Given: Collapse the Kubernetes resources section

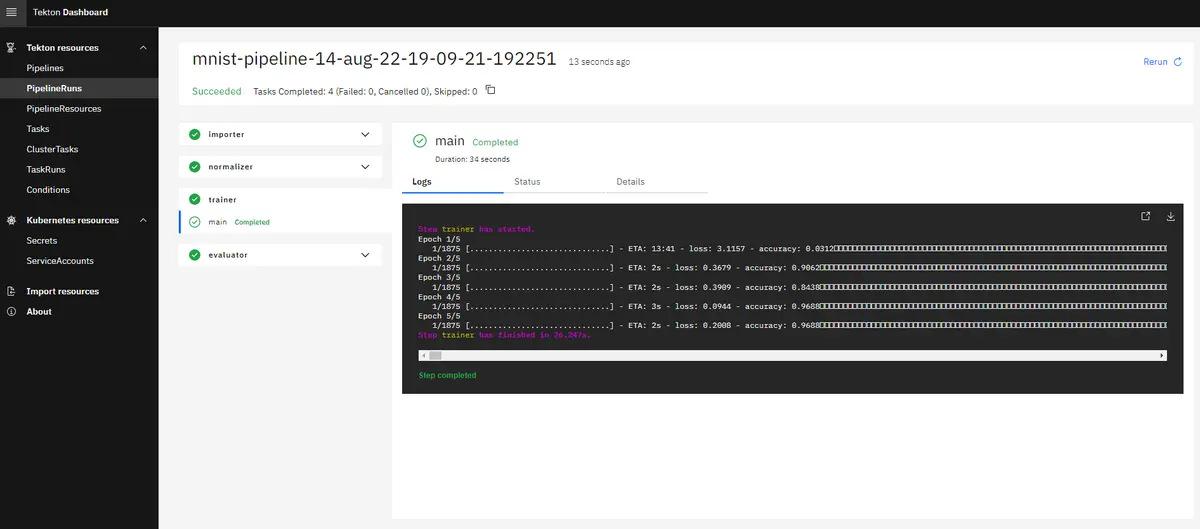Looking at the screenshot, I should tap(143, 220).
